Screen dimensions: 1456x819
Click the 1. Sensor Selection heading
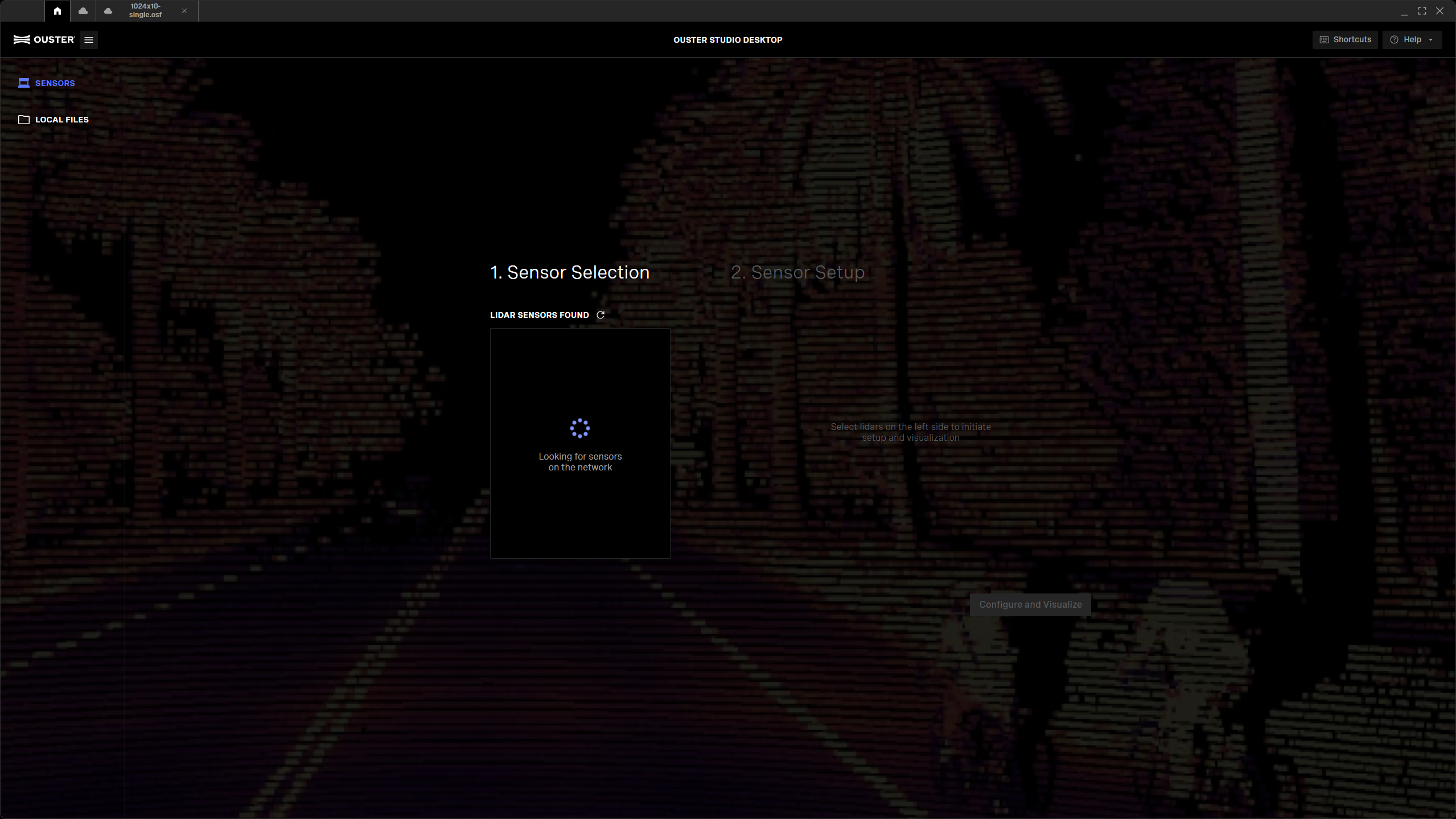(x=569, y=272)
